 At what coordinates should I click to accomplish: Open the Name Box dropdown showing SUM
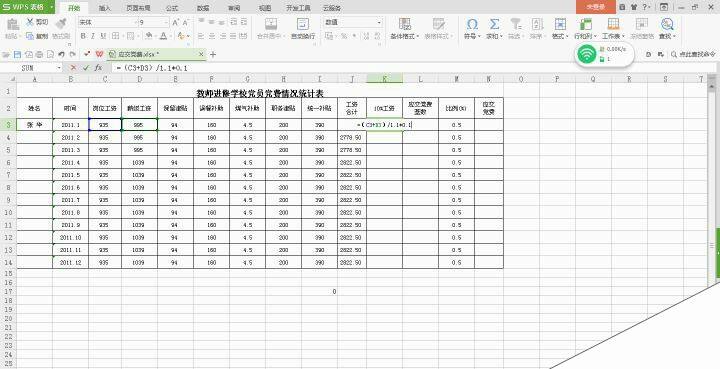click(59, 68)
